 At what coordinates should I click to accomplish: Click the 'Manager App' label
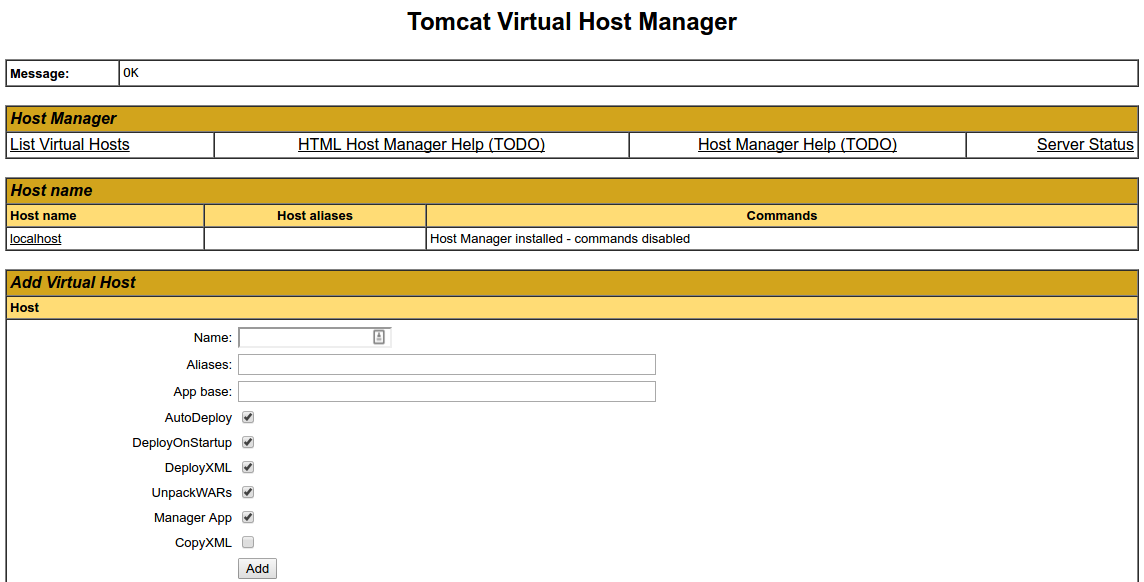[193, 518]
